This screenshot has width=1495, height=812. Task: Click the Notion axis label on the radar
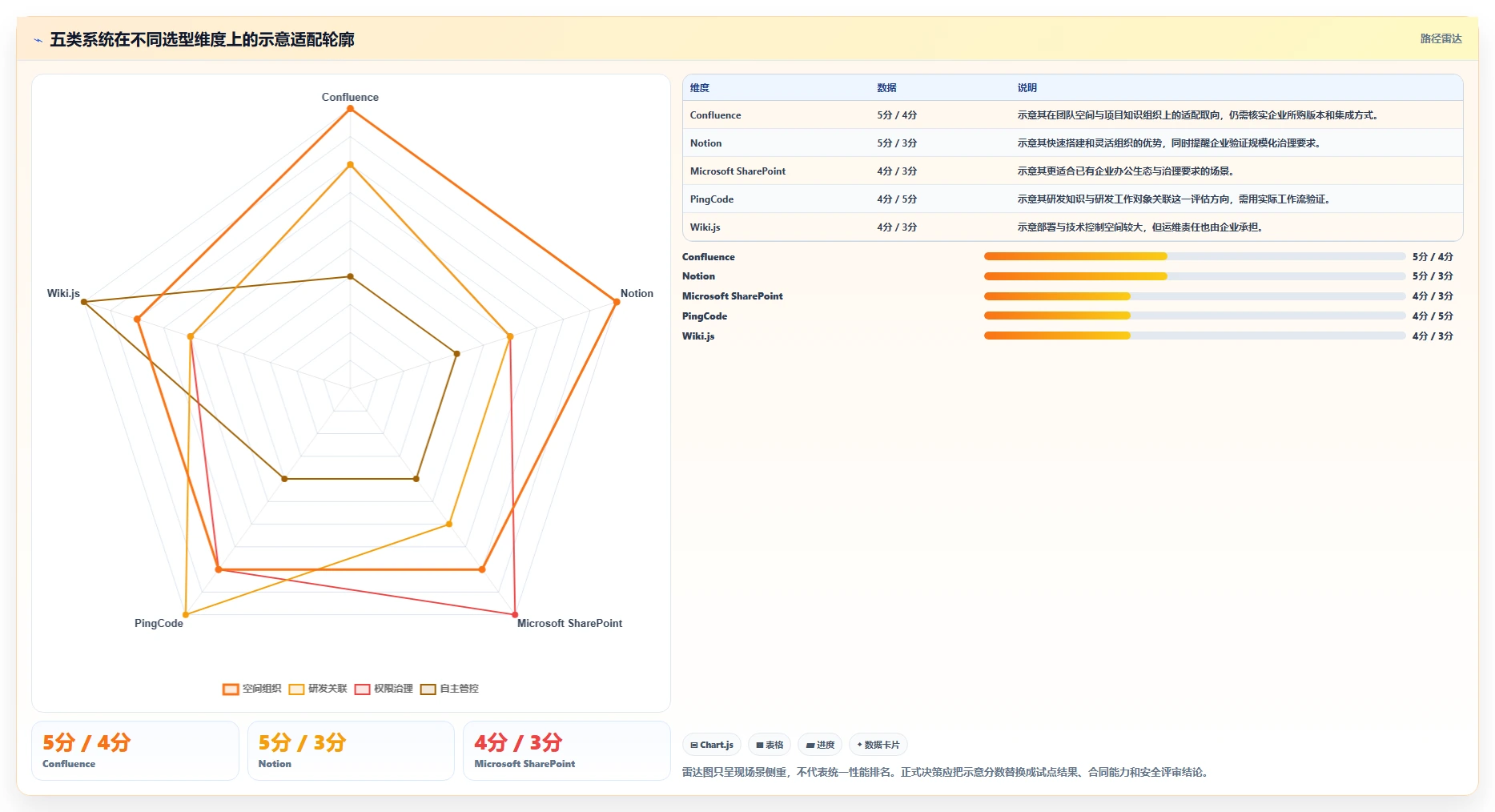[x=637, y=294]
